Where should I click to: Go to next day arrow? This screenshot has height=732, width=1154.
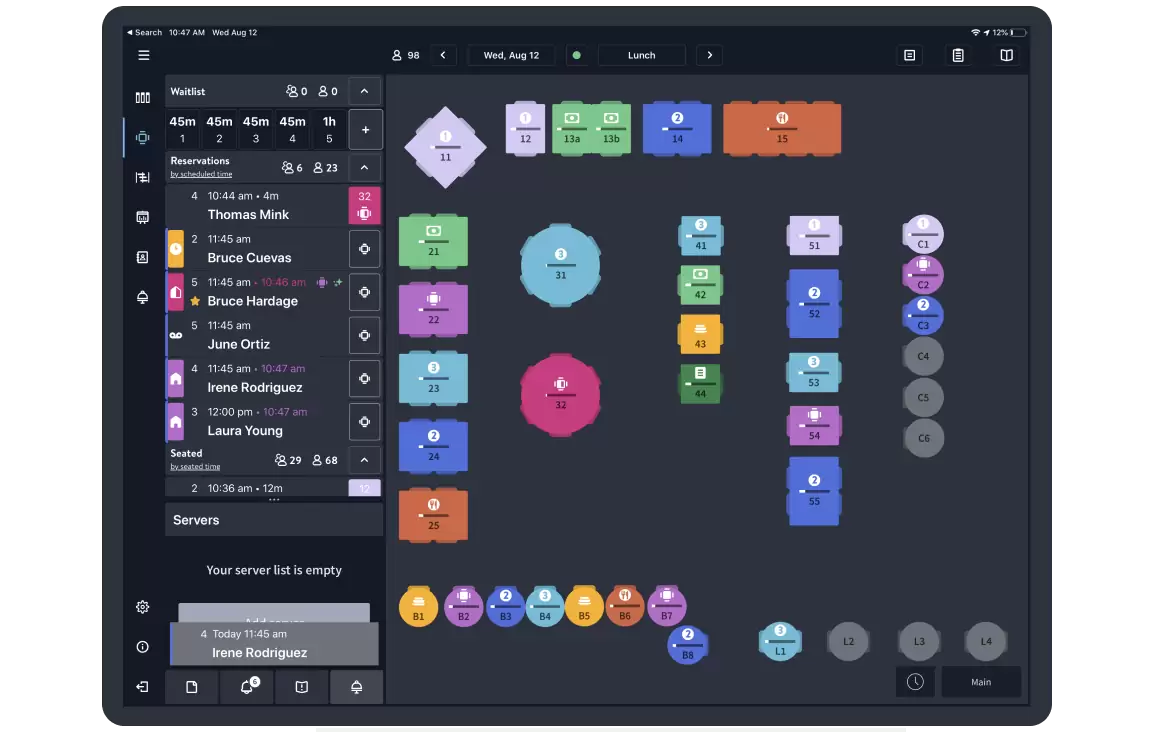tap(710, 56)
